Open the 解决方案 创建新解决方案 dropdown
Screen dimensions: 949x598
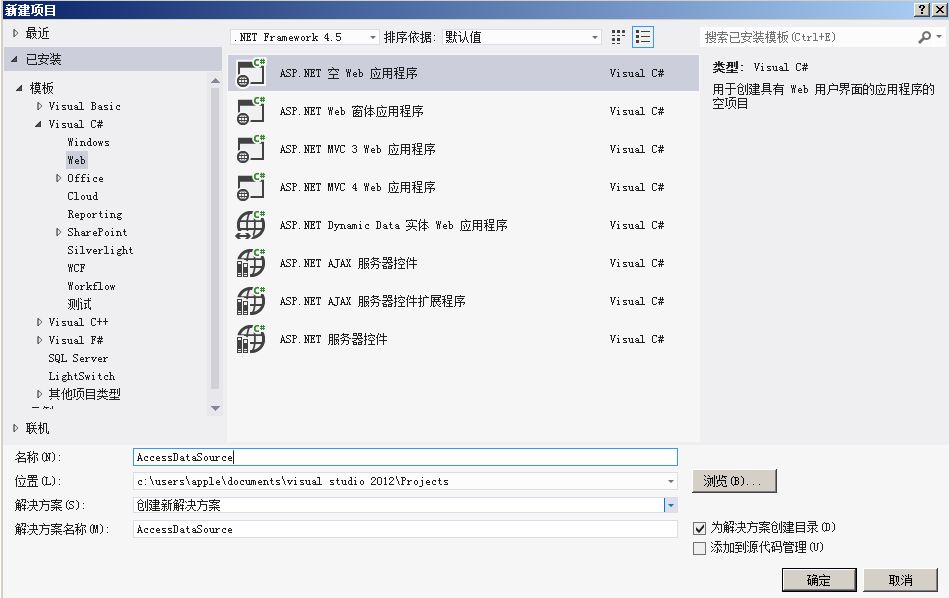(671, 505)
